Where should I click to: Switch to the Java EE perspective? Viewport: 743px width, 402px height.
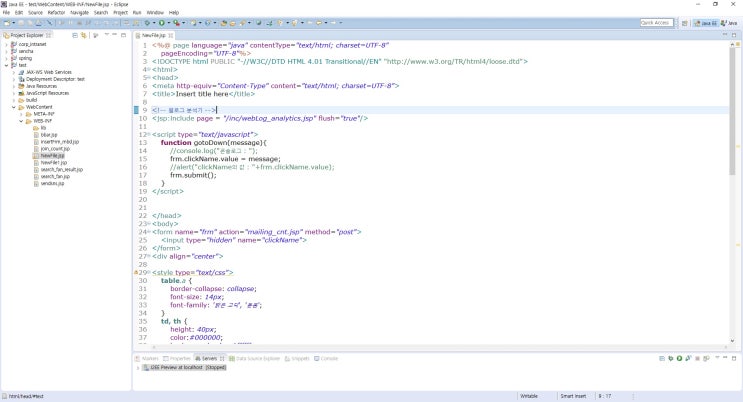click(x=706, y=22)
